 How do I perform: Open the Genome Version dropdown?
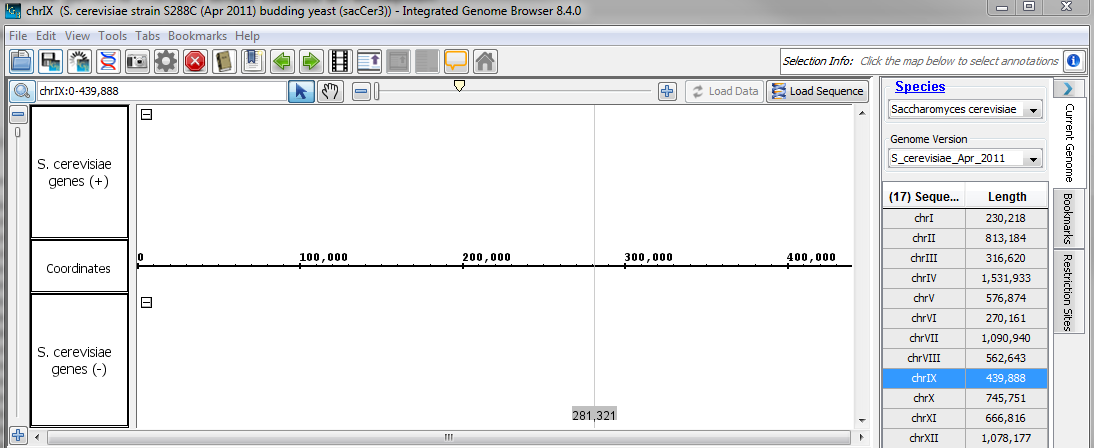pos(965,158)
